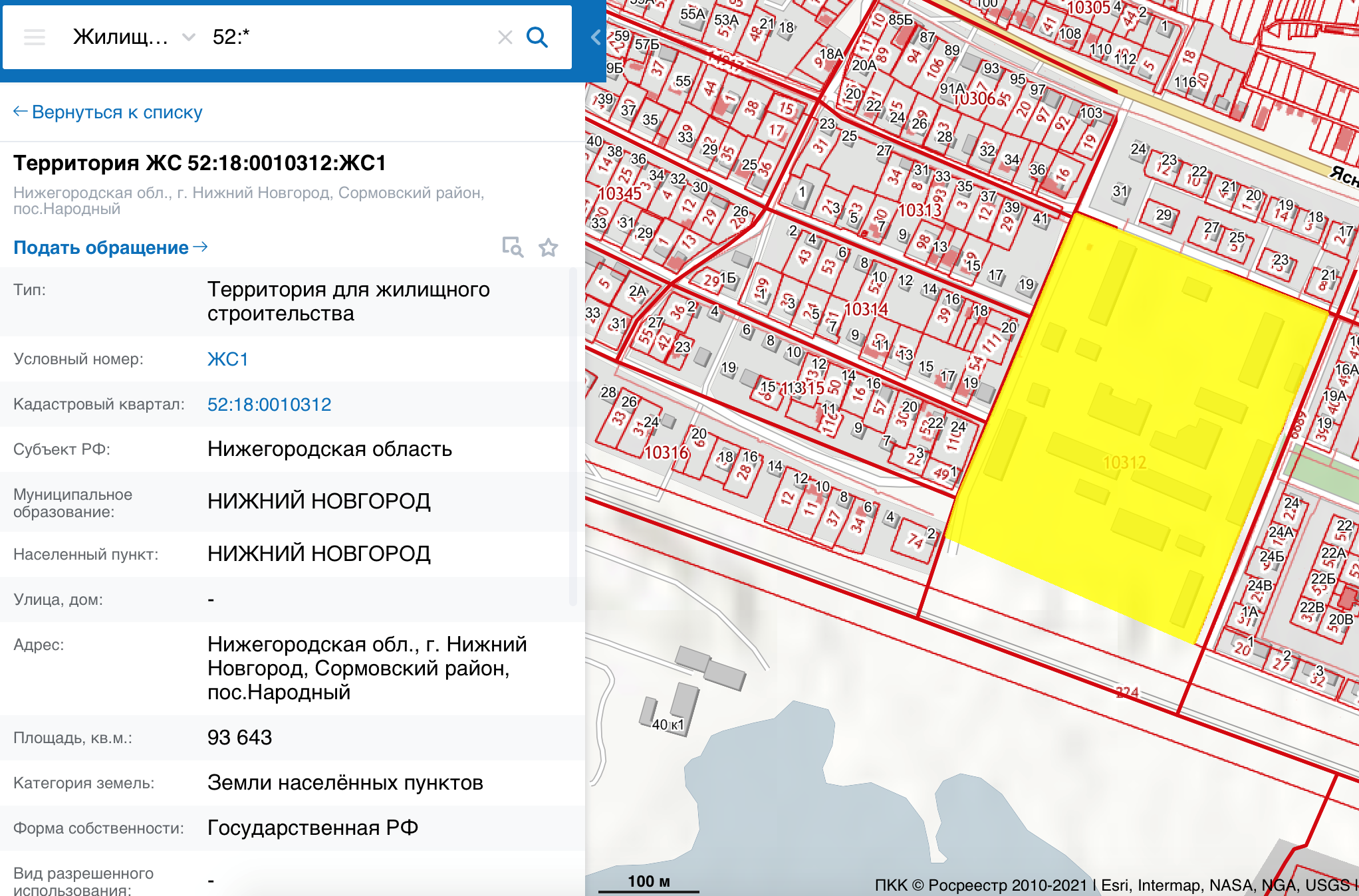Click the 10313 quarter label on the map
This screenshot has height=896, width=1359.
[x=920, y=211]
